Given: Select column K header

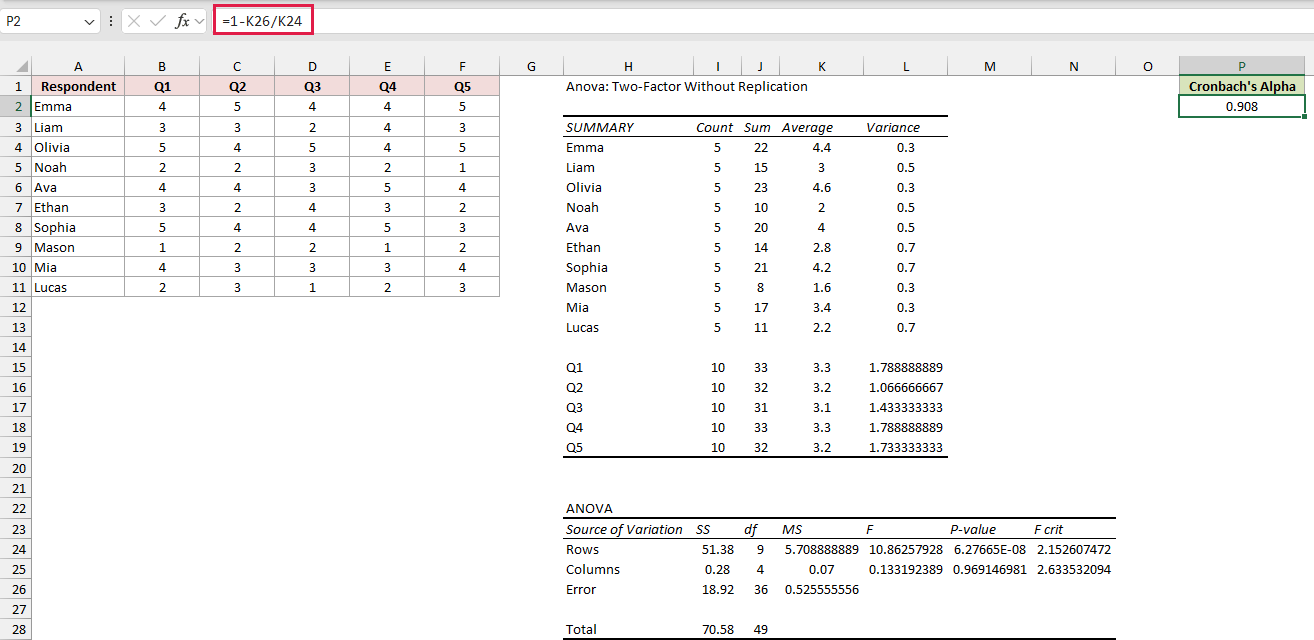Looking at the screenshot, I should pos(822,66).
